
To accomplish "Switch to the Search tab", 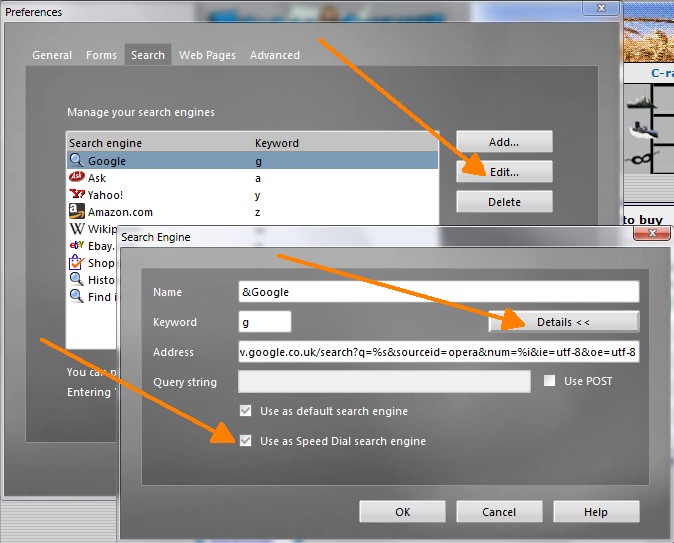I will click(x=148, y=55).
